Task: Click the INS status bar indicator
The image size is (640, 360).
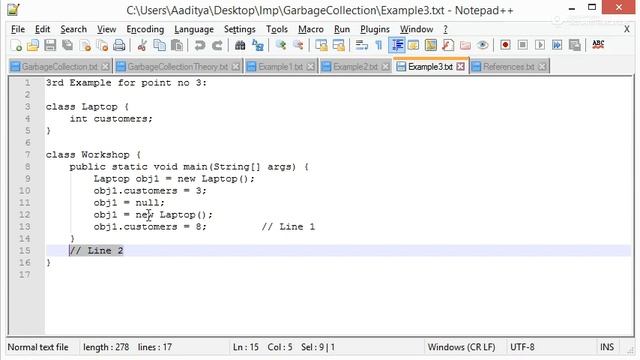Action: point(607,347)
